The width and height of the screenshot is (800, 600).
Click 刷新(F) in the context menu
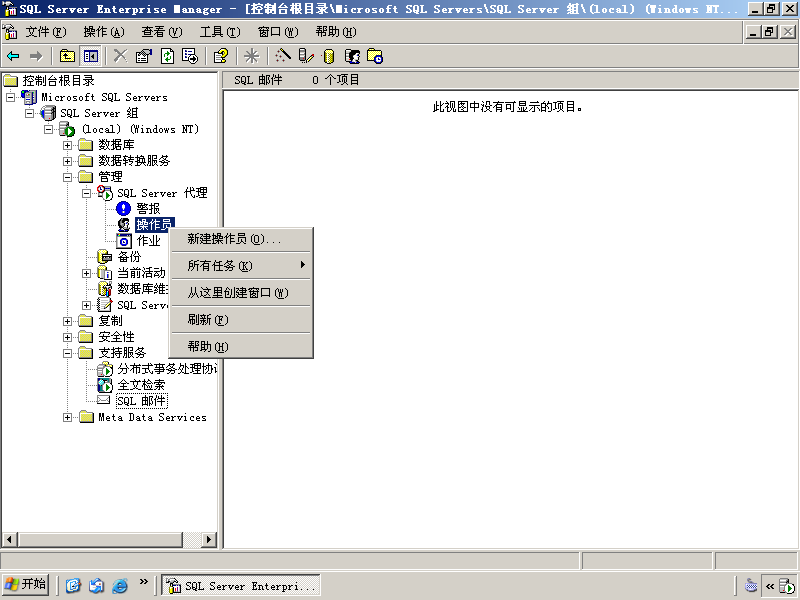[241, 320]
